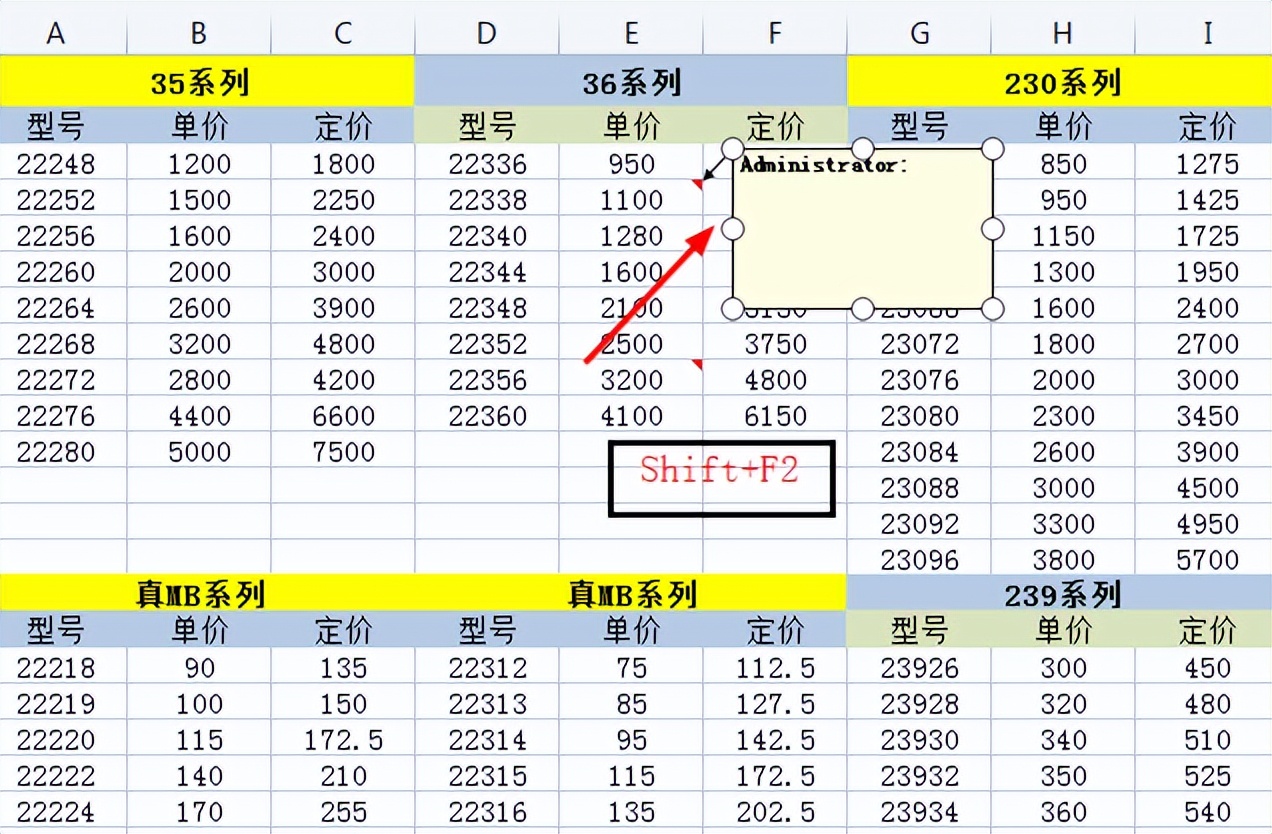Select the cell containing 3800
This screenshot has width=1272, height=834.
point(1063,559)
